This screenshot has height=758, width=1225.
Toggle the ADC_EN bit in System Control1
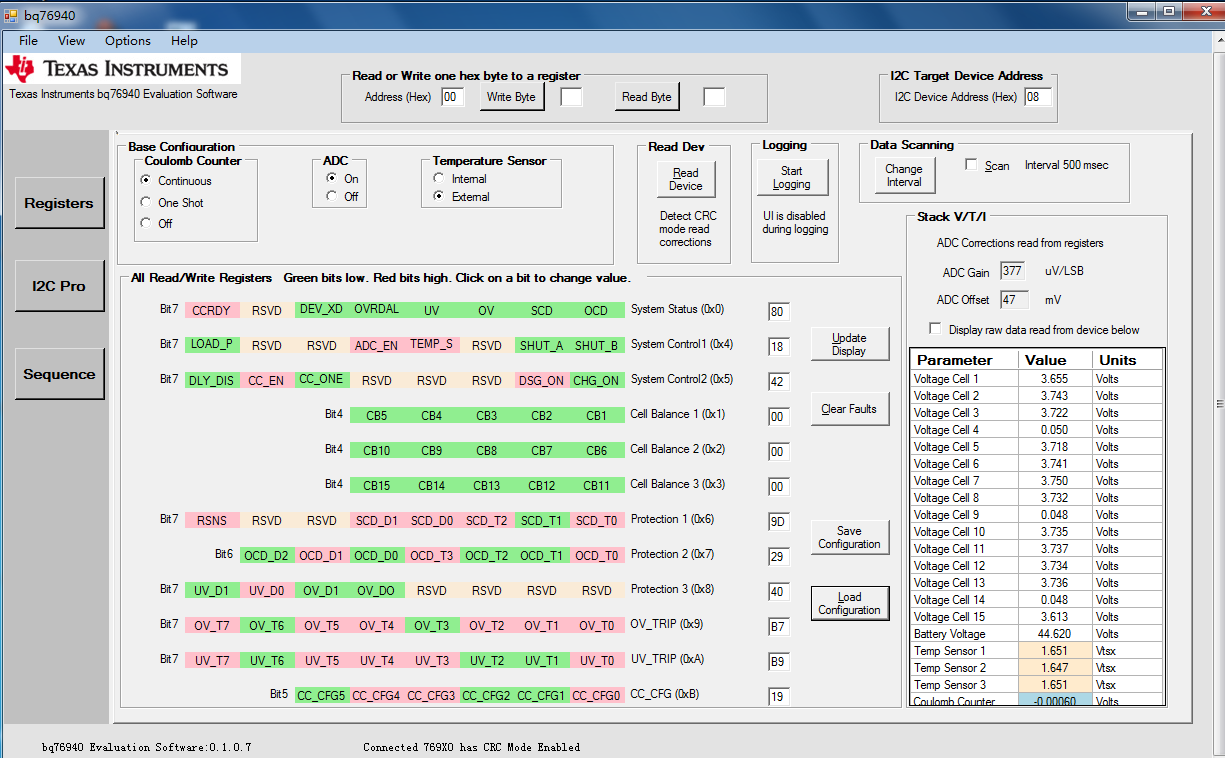pyautogui.click(x=376, y=345)
